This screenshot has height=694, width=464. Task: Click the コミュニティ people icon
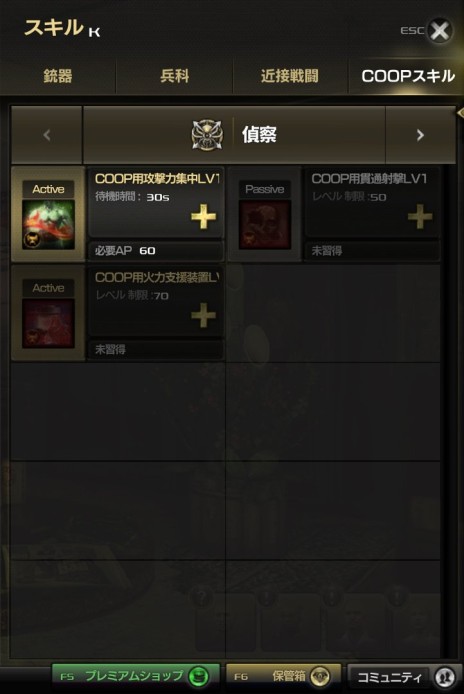click(444, 677)
